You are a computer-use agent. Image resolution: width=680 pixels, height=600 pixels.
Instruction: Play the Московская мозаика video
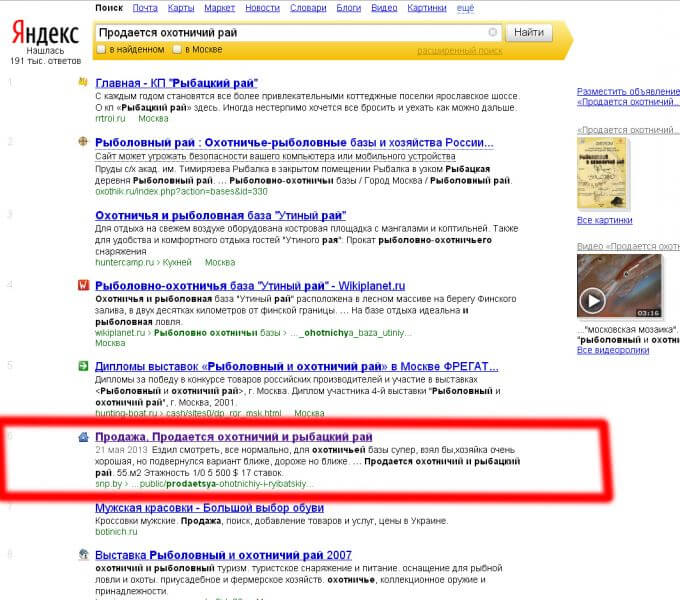(592, 300)
